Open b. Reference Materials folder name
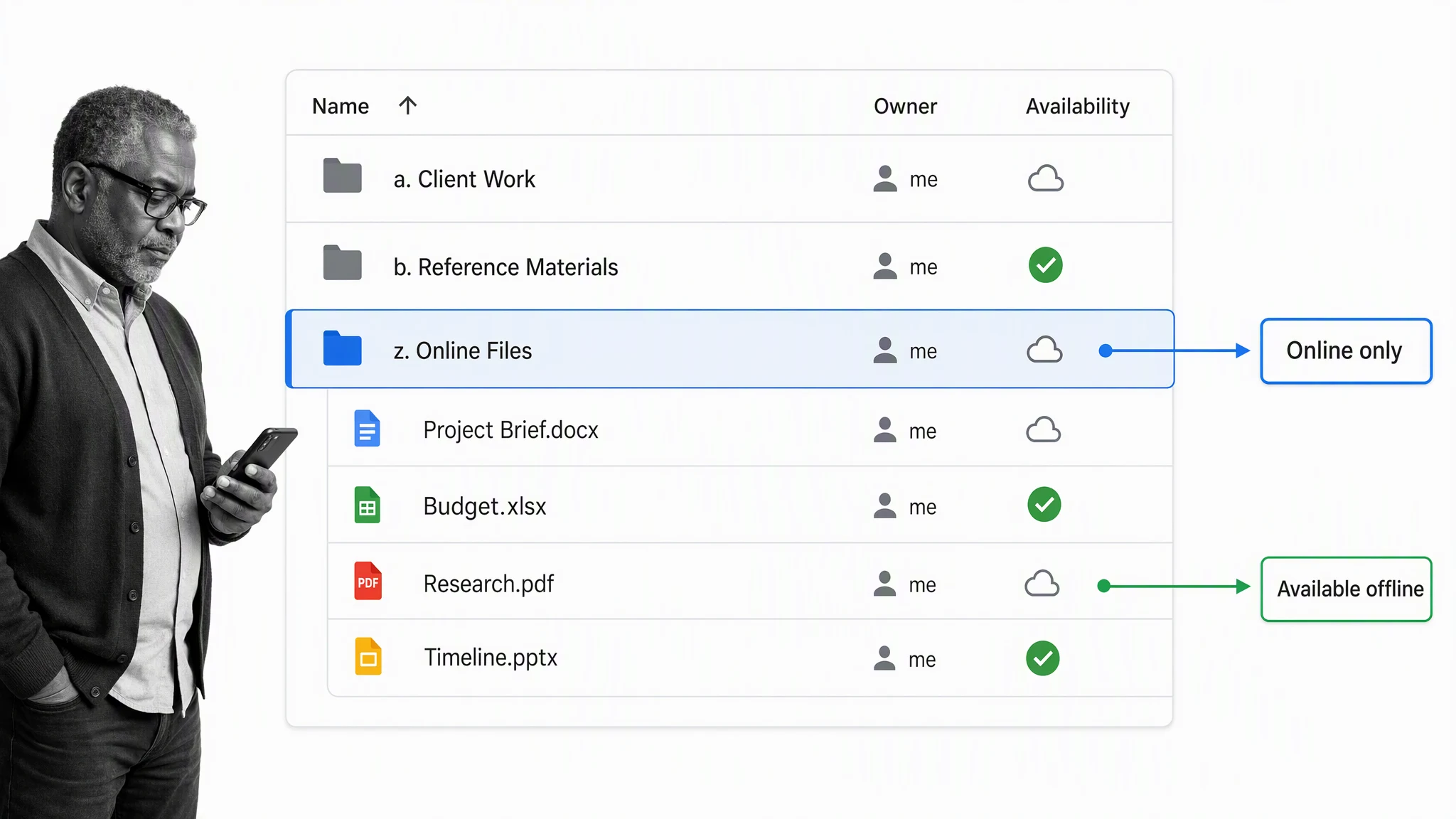Image resolution: width=1456 pixels, height=819 pixels. [x=505, y=267]
